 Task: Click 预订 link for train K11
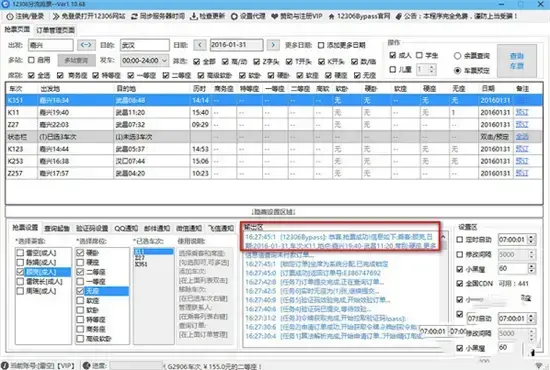pyautogui.click(x=522, y=112)
